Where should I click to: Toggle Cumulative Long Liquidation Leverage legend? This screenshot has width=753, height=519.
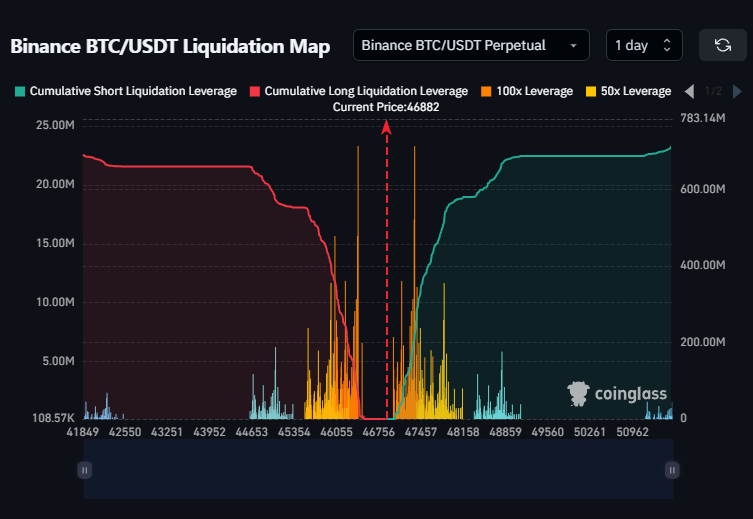359,91
